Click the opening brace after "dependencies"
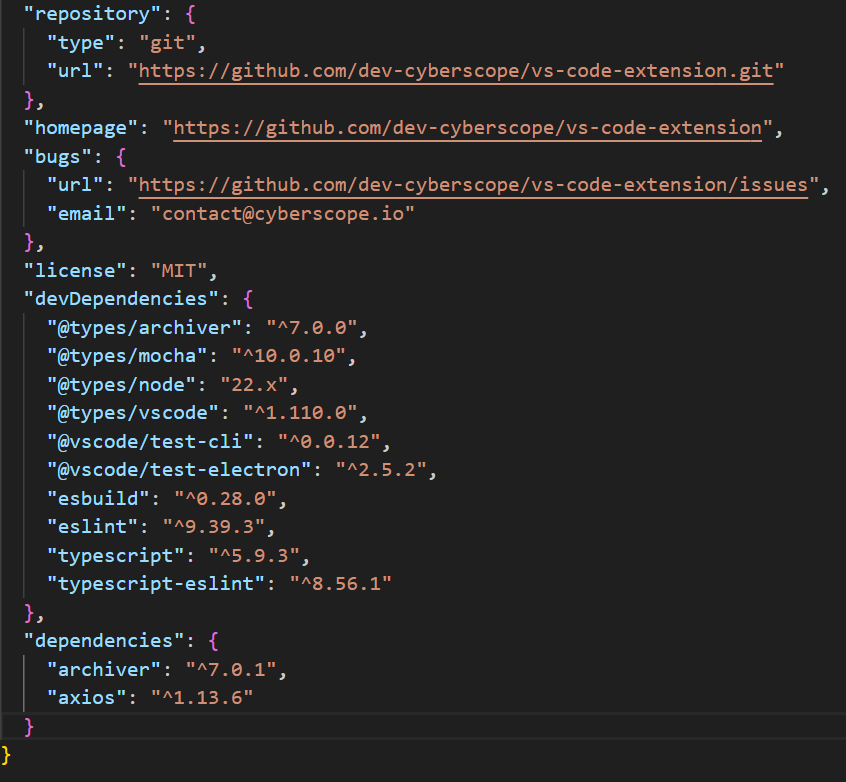 click(214, 642)
